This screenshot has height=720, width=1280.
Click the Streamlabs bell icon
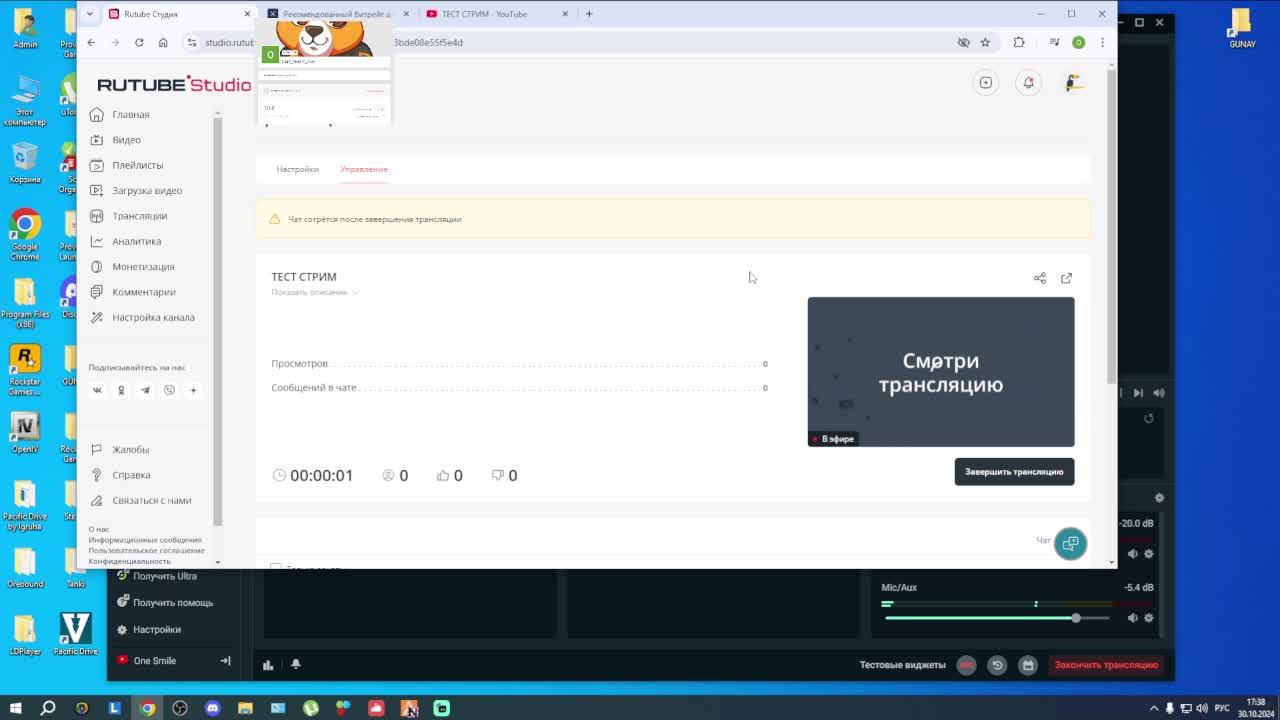click(296, 664)
